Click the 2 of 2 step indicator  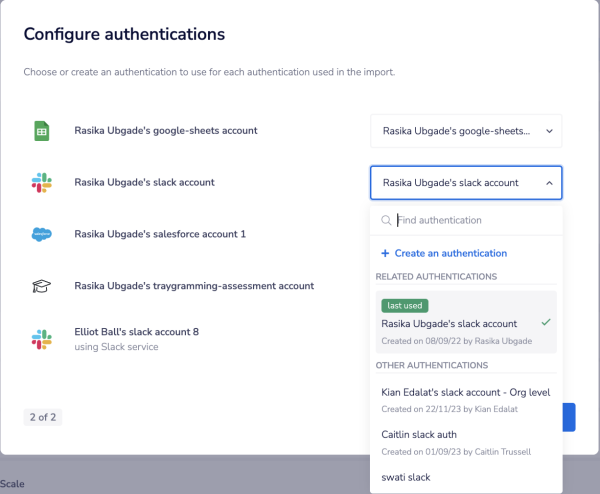(x=43, y=417)
